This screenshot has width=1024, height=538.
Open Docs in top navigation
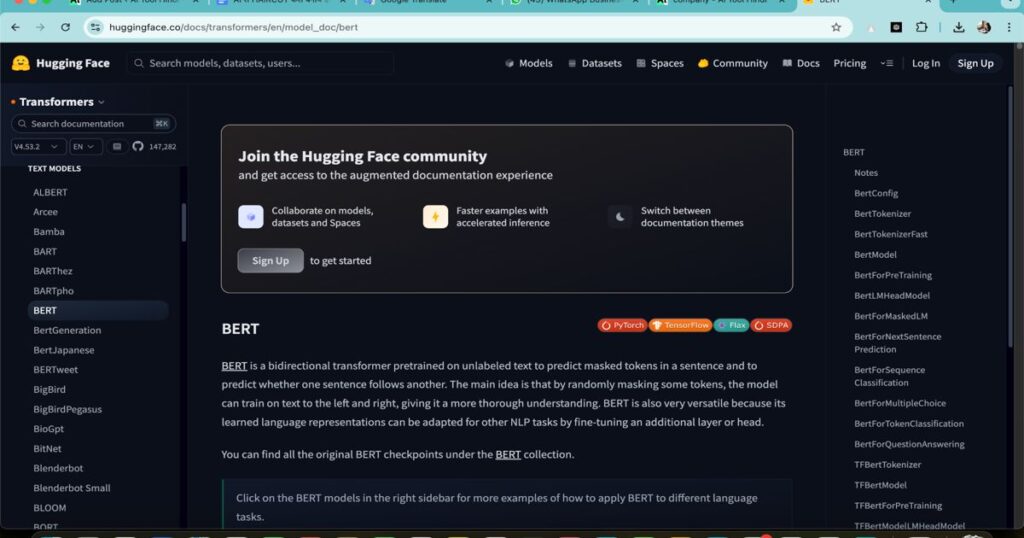tap(801, 63)
